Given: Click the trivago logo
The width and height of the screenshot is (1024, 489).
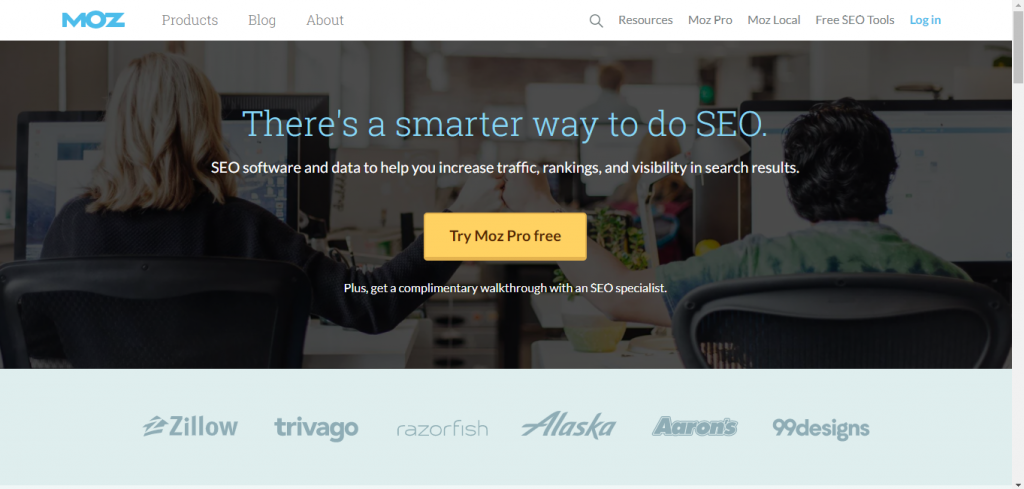Looking at the screenshot, I should point(316,428).
